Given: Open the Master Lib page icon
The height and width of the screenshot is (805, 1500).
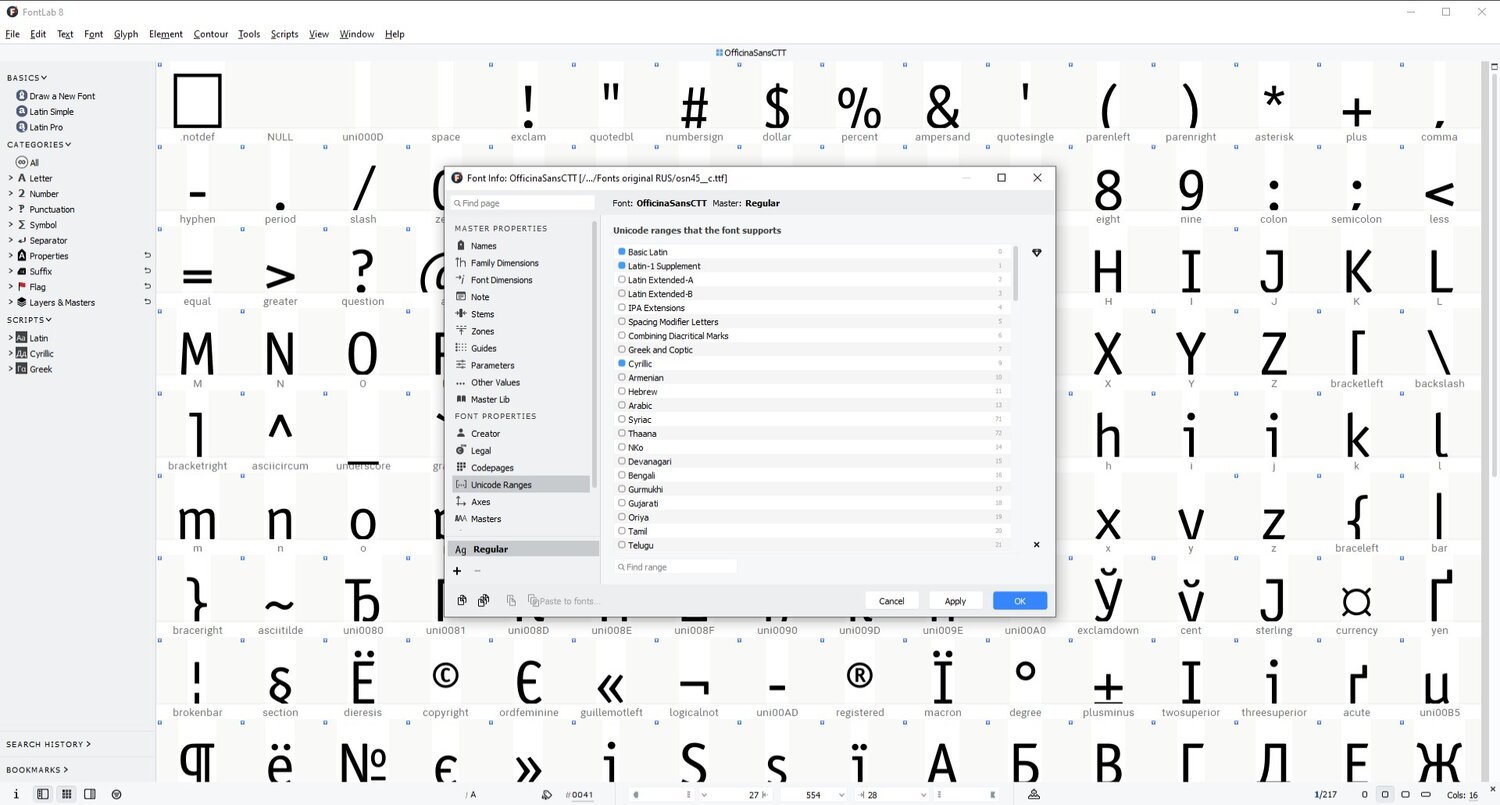Looking at the screenshot, I should (x=461, y=399).
